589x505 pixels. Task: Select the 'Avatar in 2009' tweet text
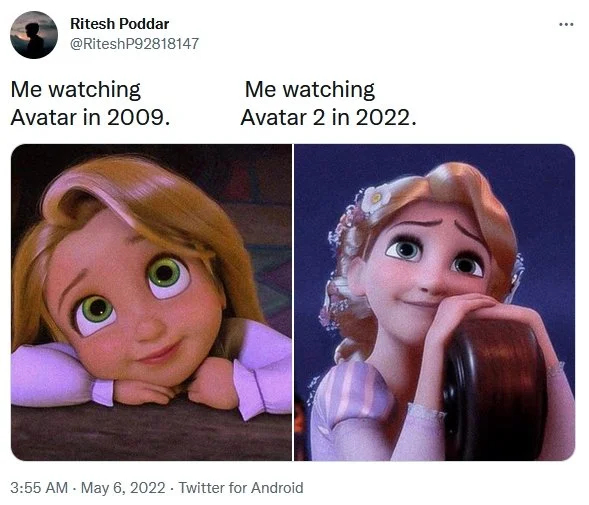90,117
